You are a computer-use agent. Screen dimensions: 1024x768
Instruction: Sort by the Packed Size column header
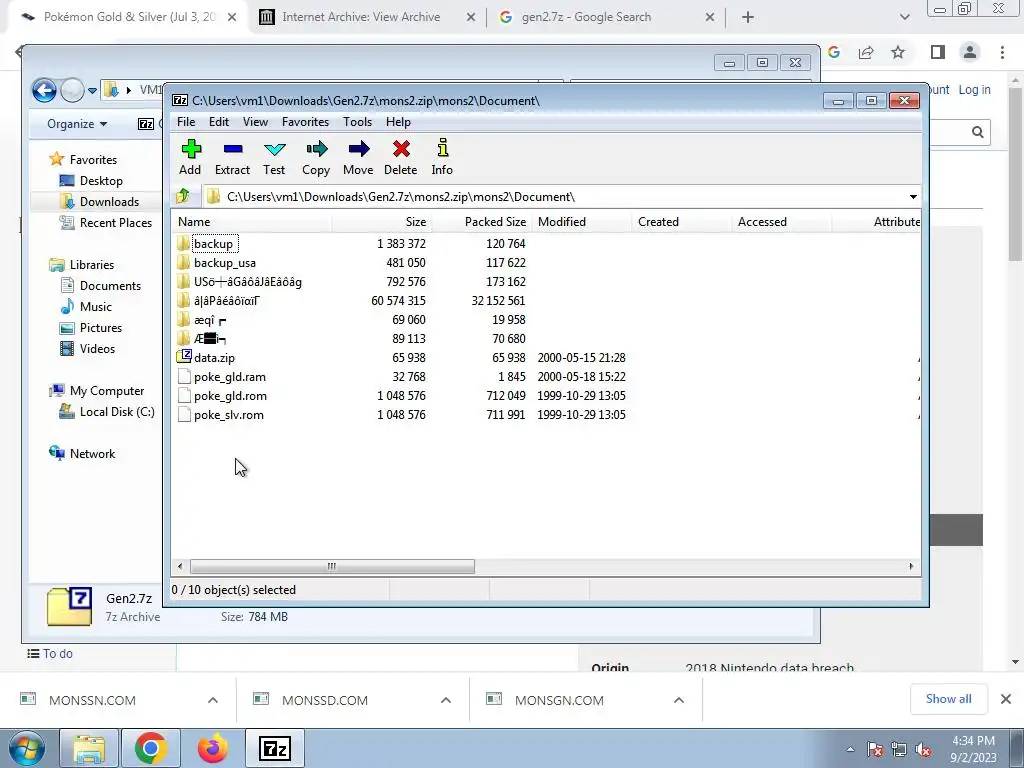point(481,222)
